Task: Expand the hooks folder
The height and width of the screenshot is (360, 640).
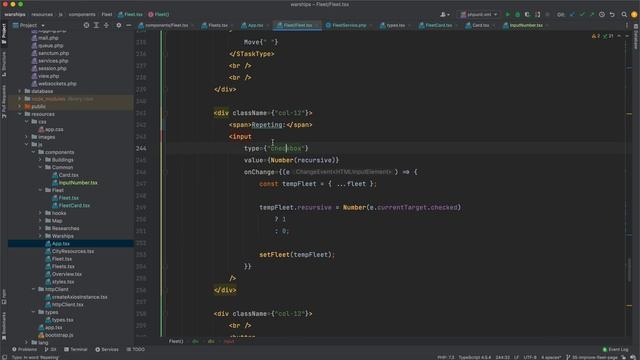Action: click(40, 213)
